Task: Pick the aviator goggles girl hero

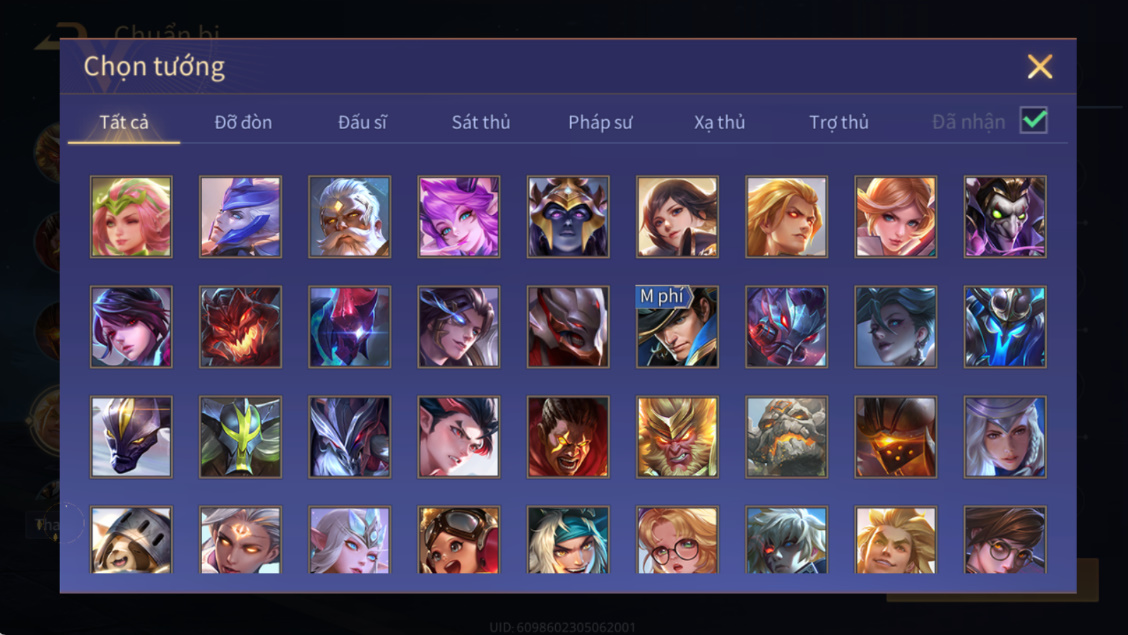Action: click(x=459, y=539)
